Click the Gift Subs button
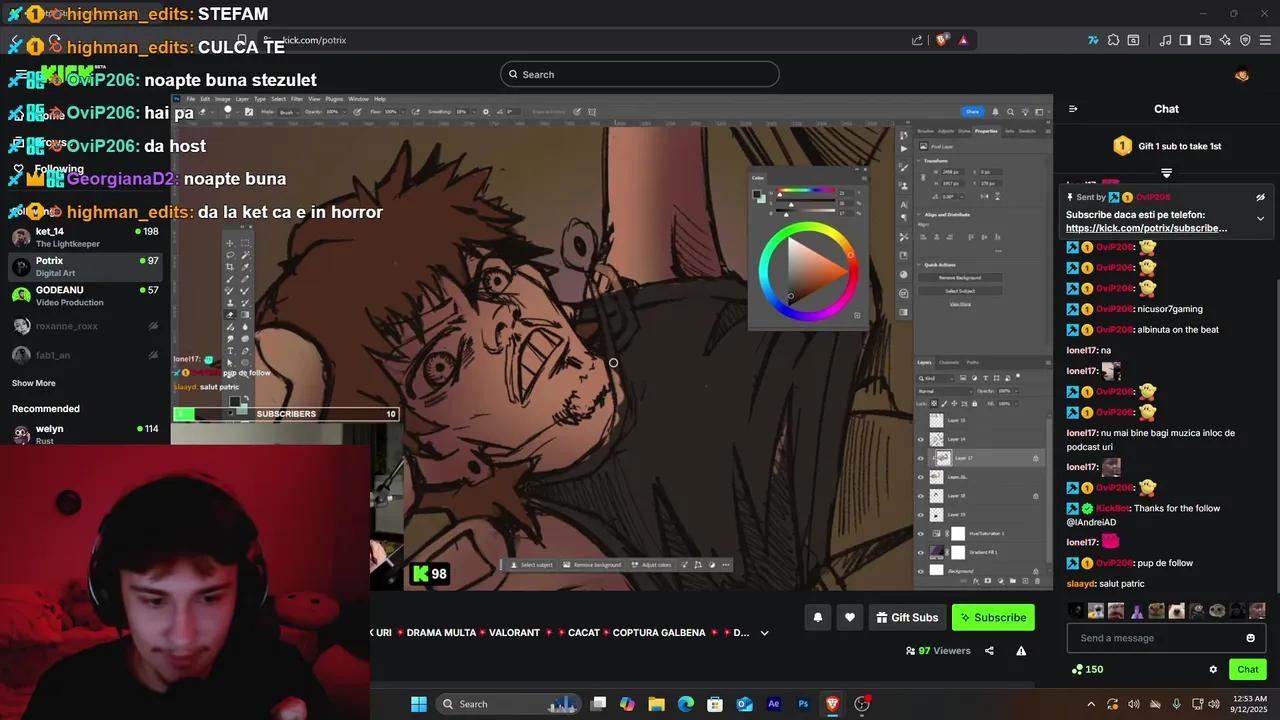 click(907, 617)
